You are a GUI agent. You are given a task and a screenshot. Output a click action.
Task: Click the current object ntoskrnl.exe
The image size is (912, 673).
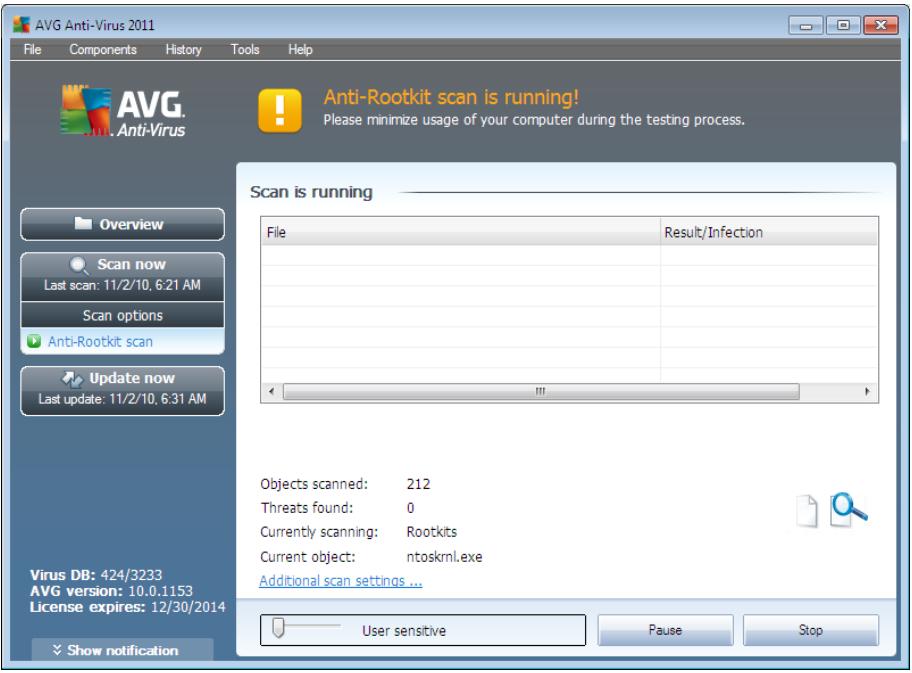444,557
